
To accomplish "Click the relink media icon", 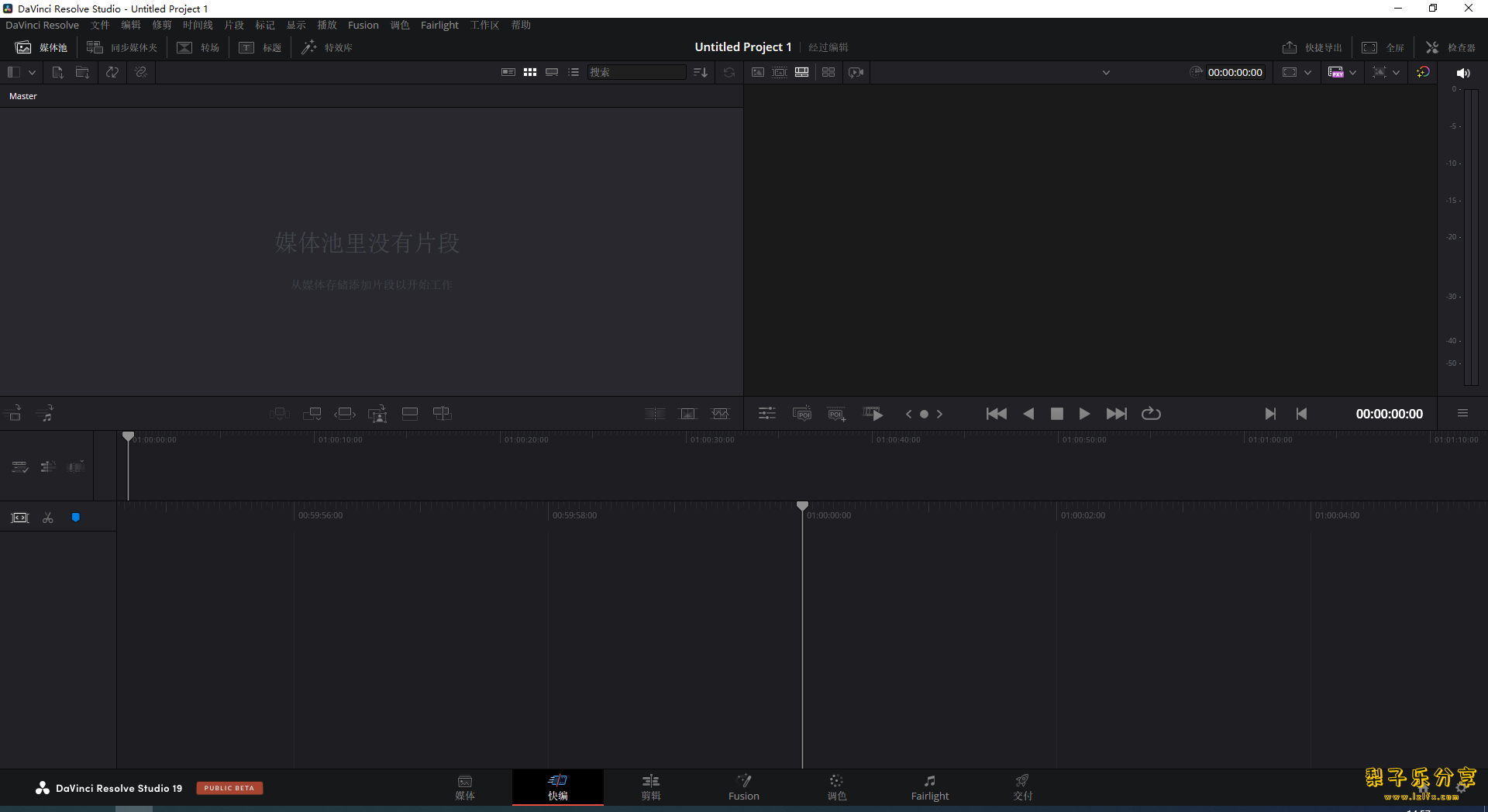I will (140, 72).
